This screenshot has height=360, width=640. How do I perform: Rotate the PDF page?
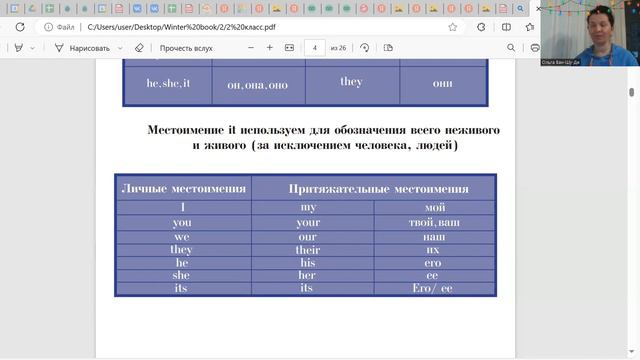364,48
